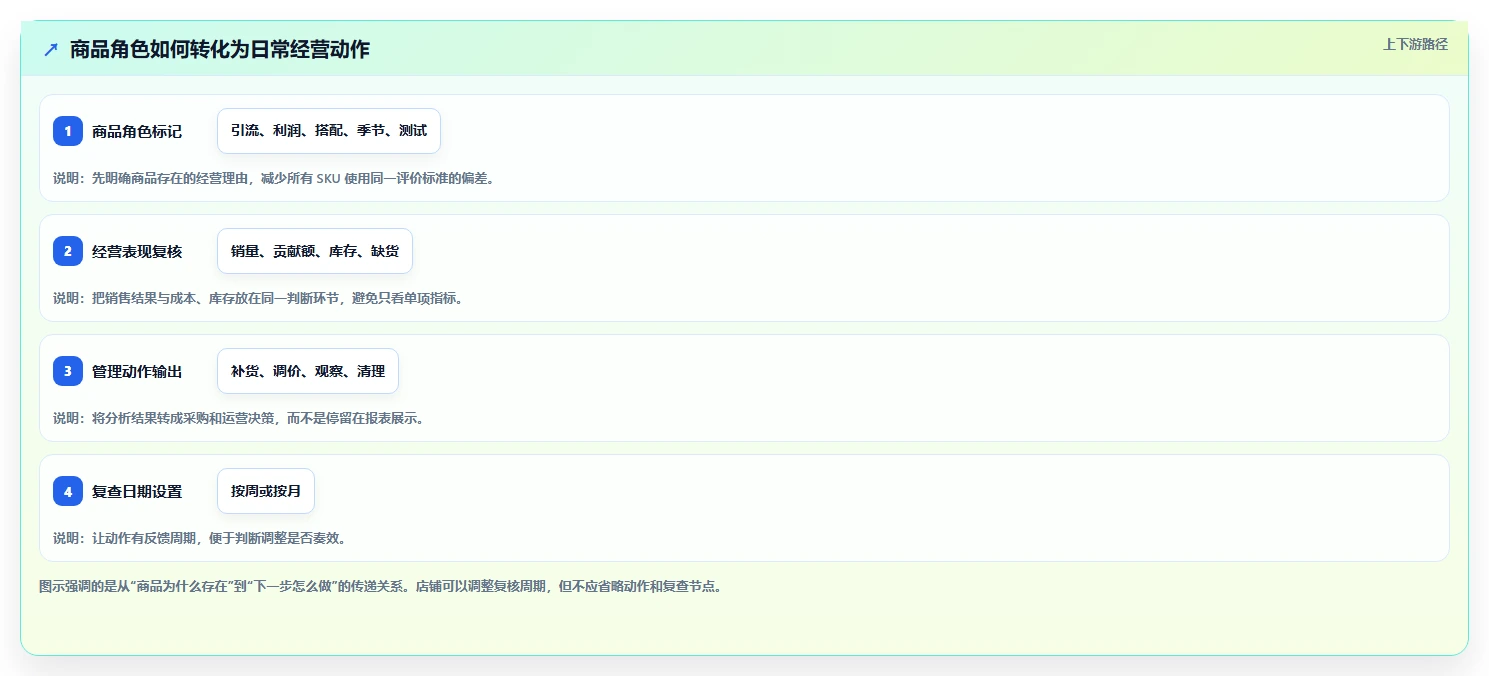
Task: Click the 管理动作输出 step title
Action: coord(137,372)
